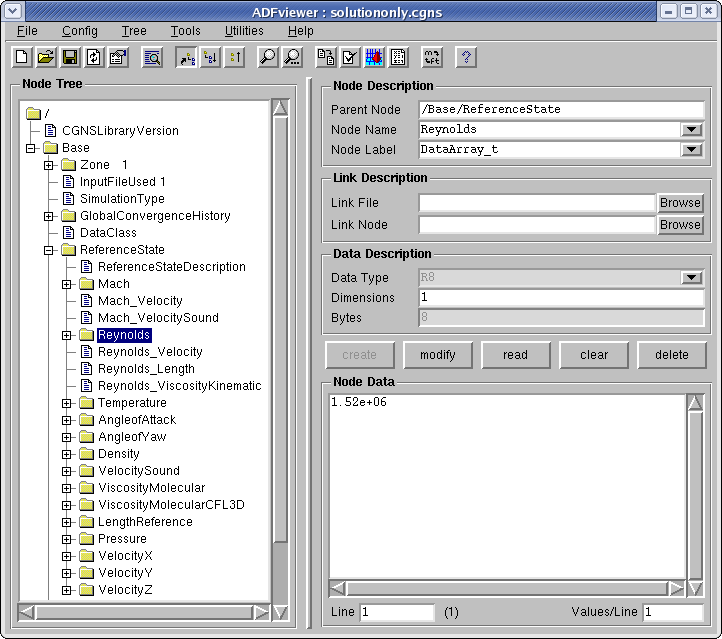
Task: Click the window menu arrow in title bar
Action: [x=12, y=11]
